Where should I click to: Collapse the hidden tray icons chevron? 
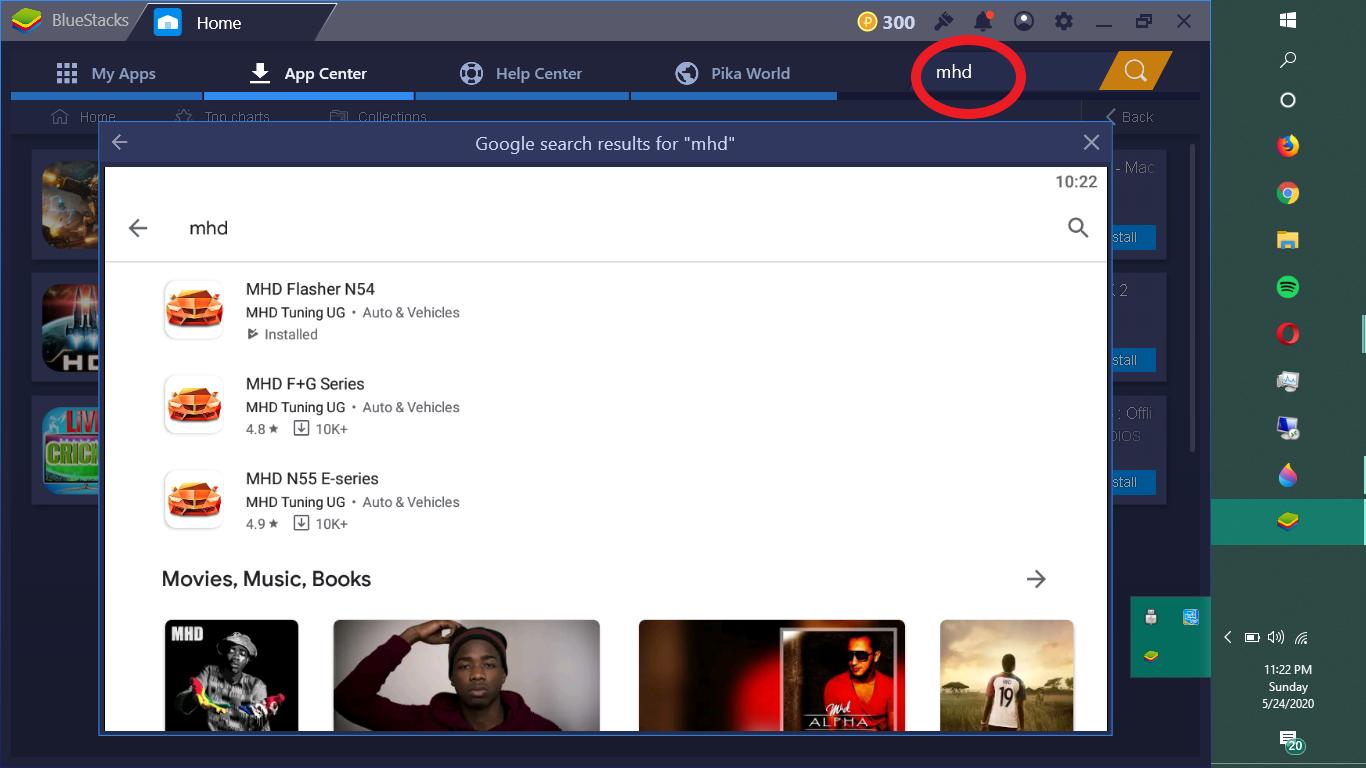pyautogui.click(x=1228, y=637)
